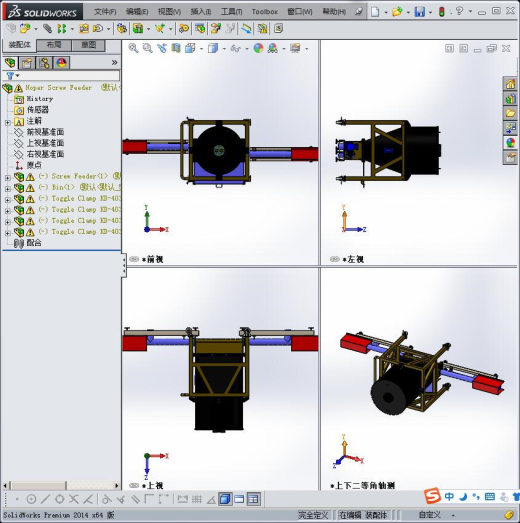Viewport: 520px width, 523px height.
Task: Click the Sogou input method S icon
Action: [432, 496]
